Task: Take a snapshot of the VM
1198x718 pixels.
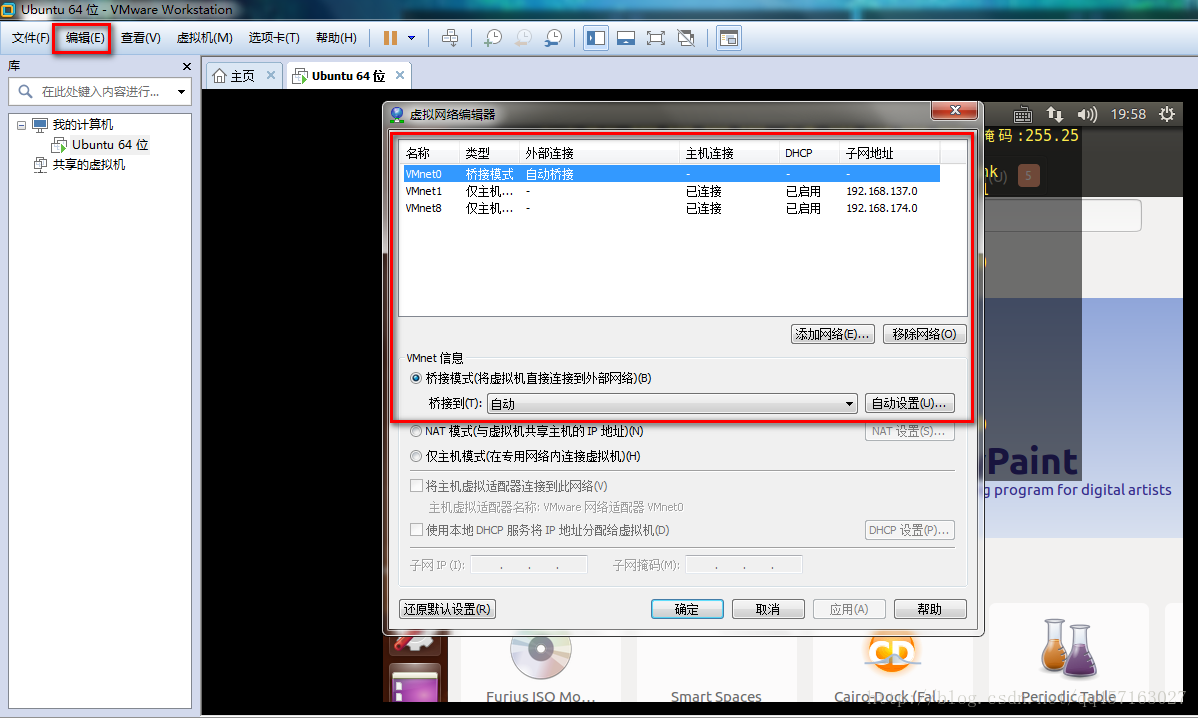Action: pos(493,38)
